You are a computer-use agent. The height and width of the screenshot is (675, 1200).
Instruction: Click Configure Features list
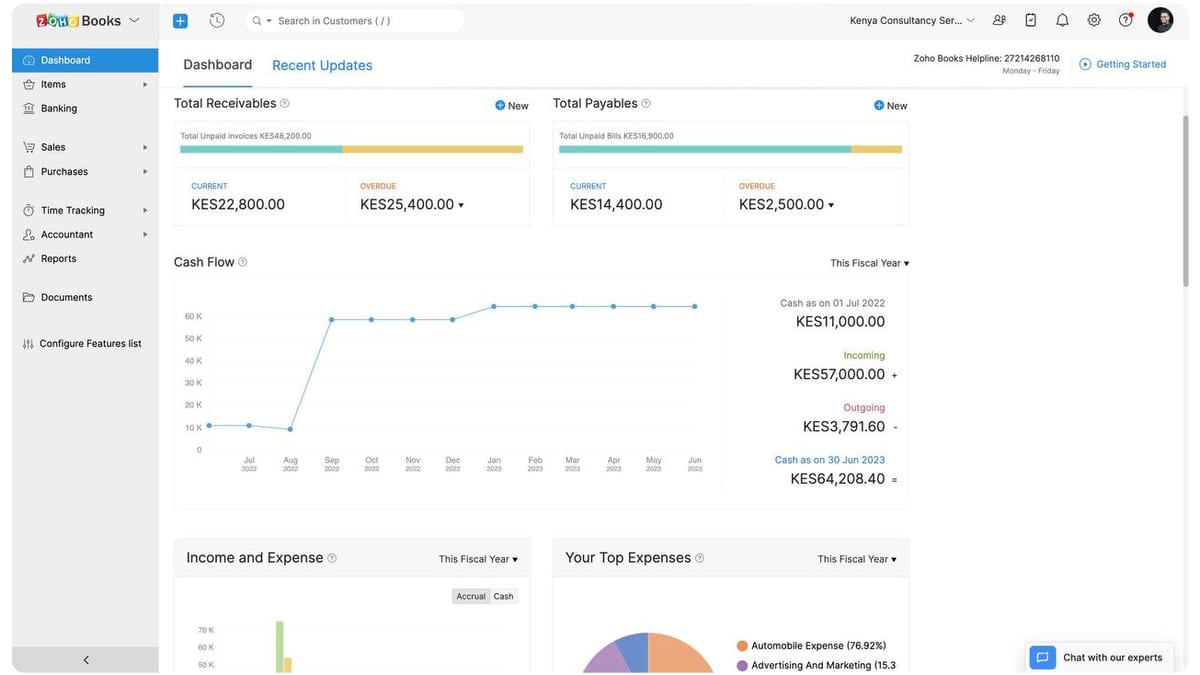pos(85,343)
